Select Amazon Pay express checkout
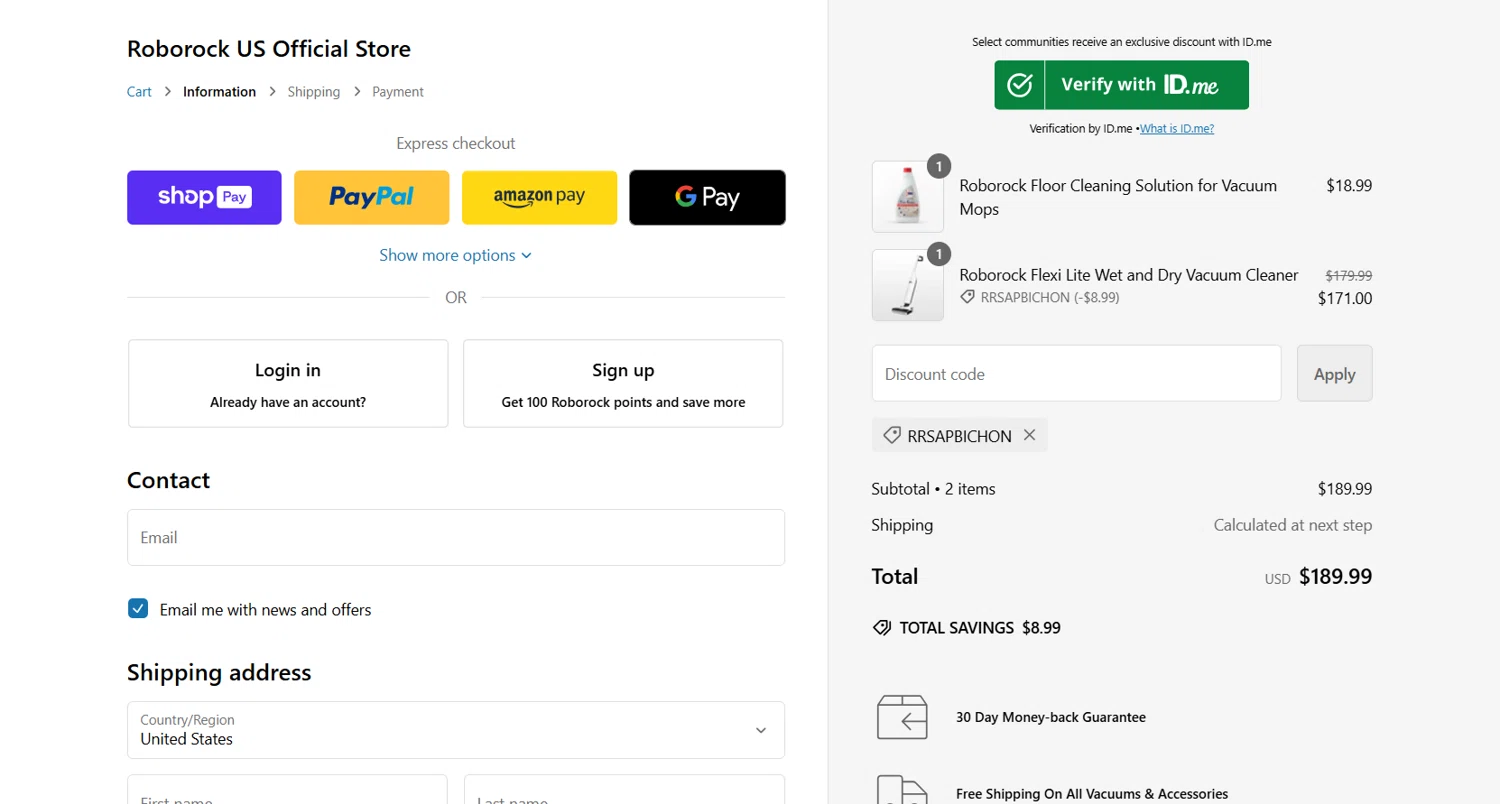 (539, 197)
